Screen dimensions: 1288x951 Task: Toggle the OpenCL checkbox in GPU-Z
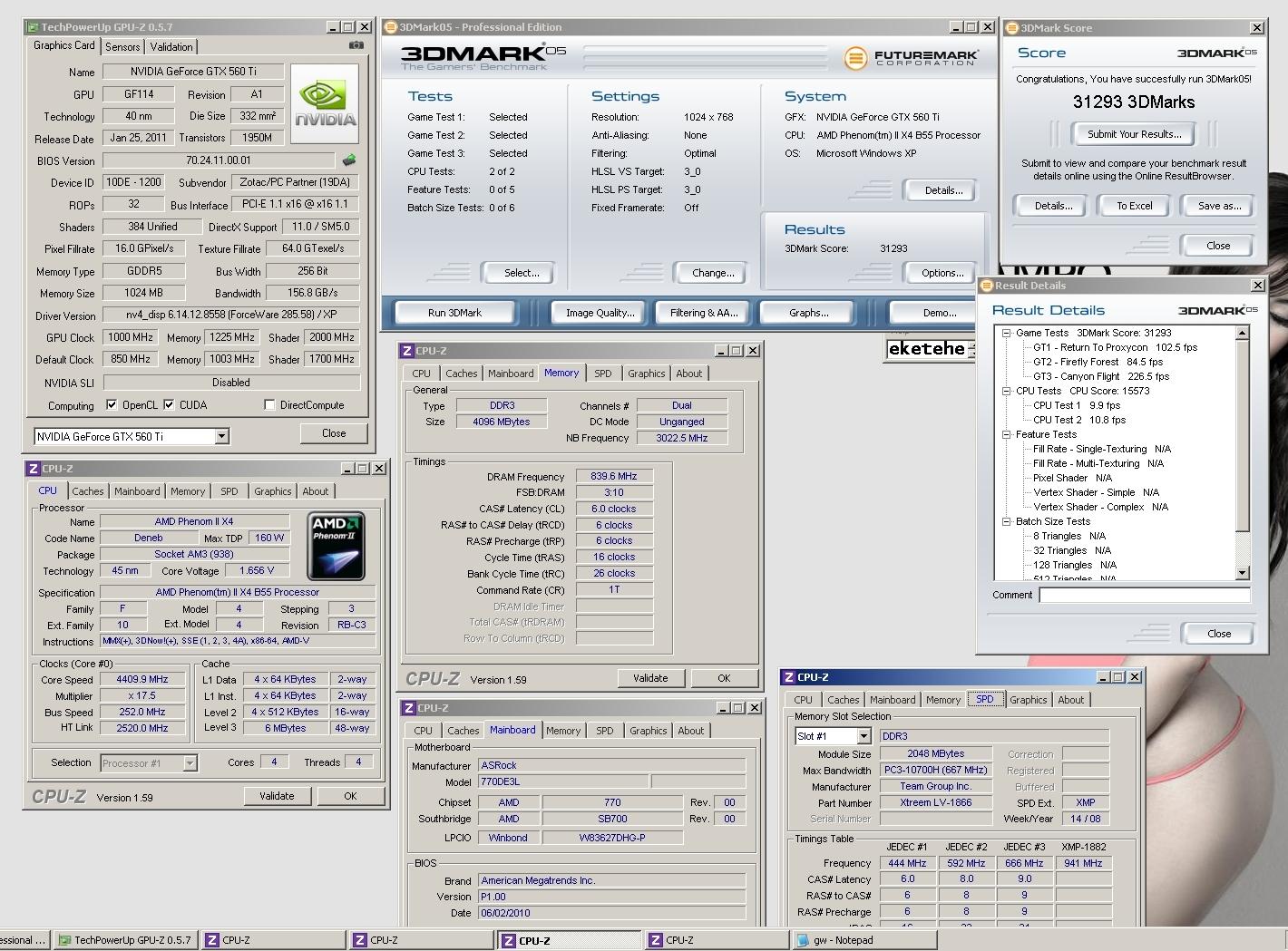112,405
